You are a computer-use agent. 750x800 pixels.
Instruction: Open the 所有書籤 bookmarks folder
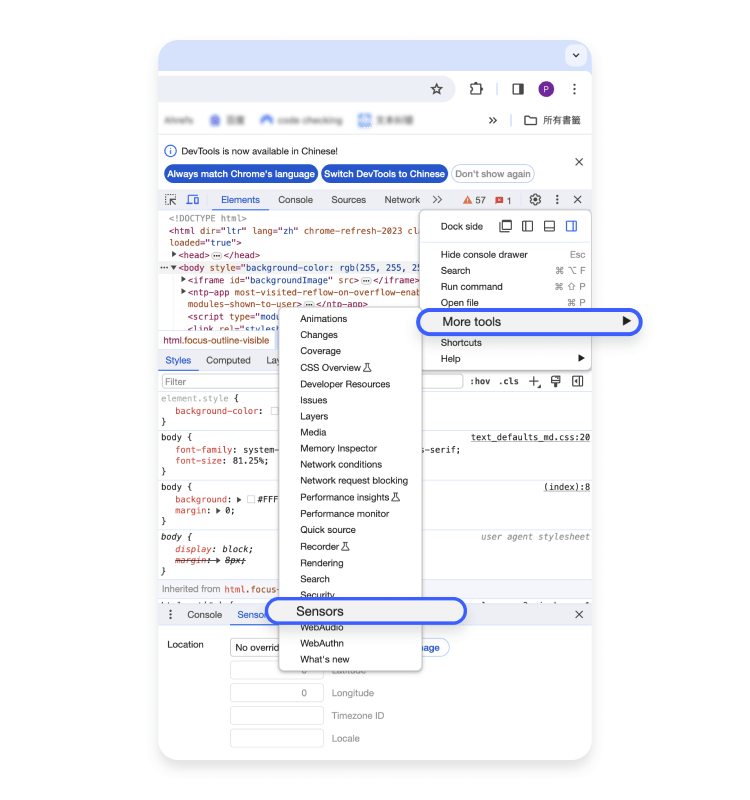click(553, 120)
